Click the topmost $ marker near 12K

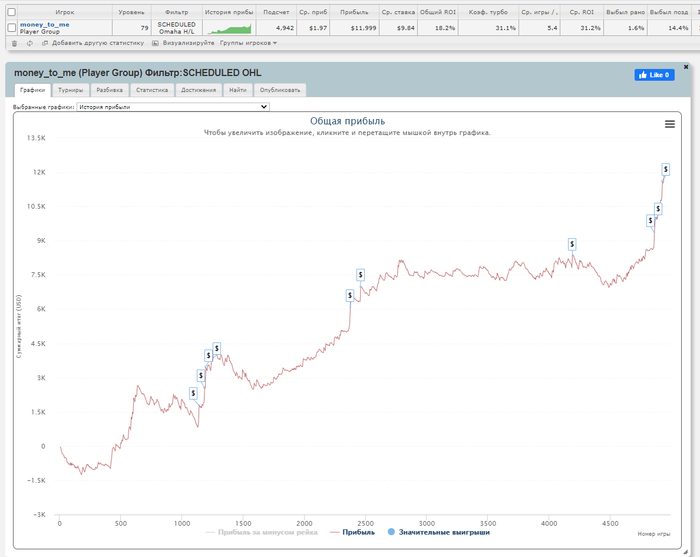pos(666,169)
